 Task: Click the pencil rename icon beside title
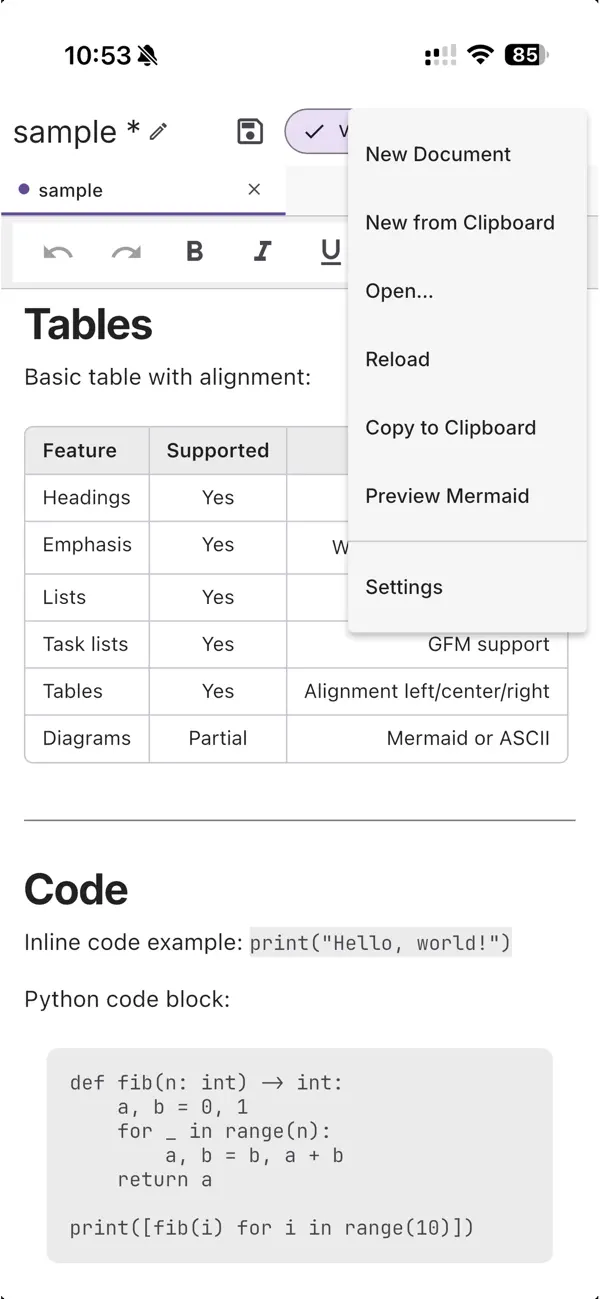pyautogui.click(x=158, y=132)
